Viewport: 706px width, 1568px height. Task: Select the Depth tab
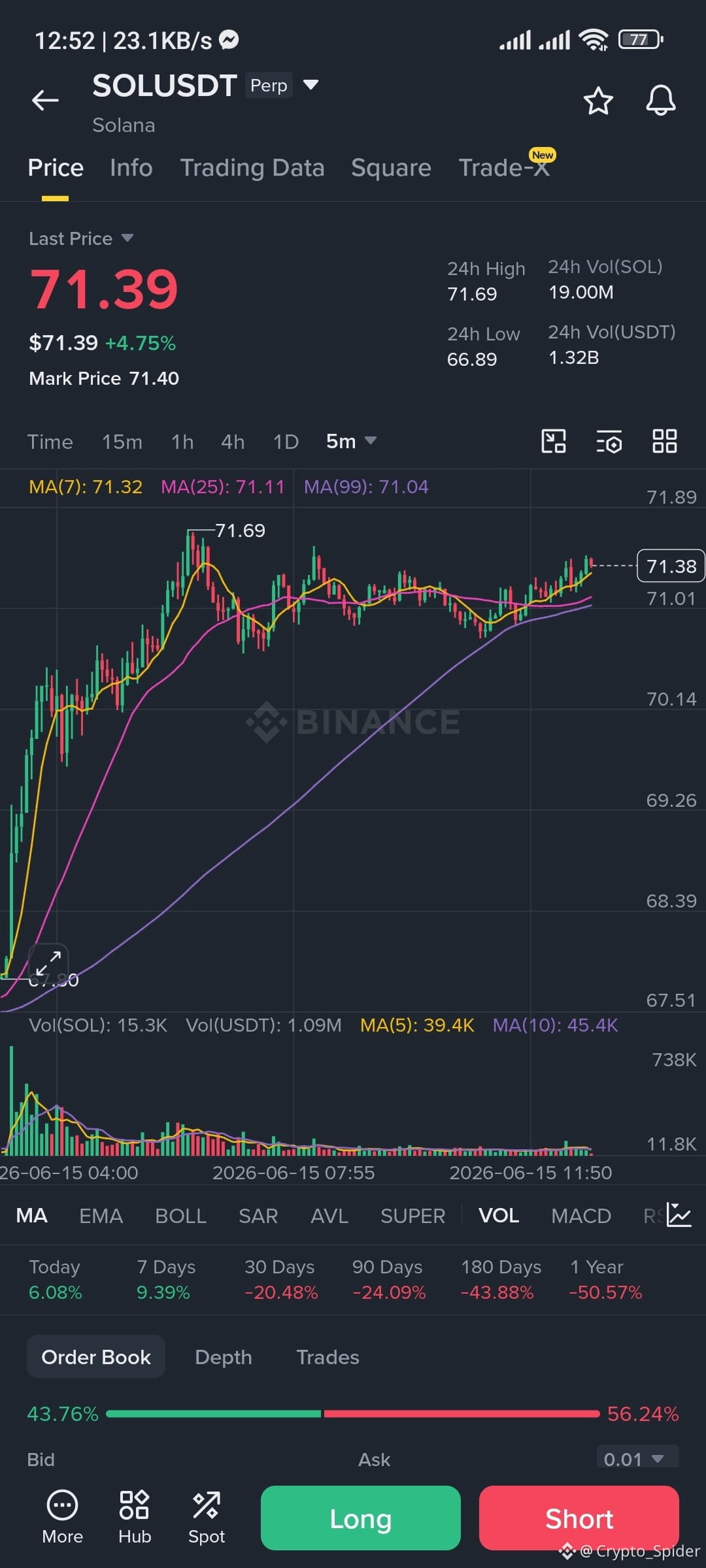click(224, 1357)
